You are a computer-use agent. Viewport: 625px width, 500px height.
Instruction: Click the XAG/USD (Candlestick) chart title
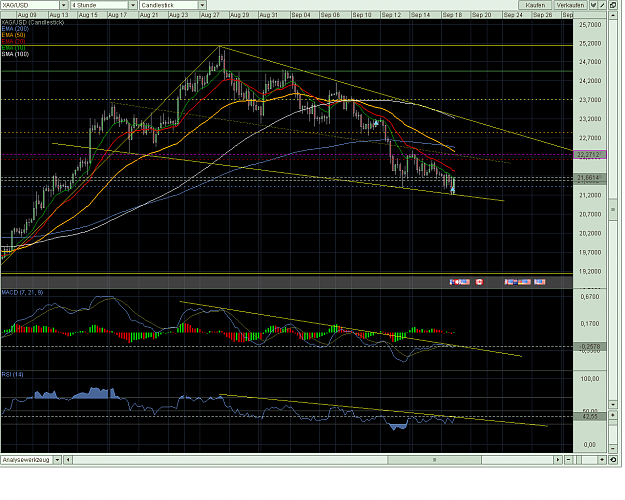(x=33, y=22)
